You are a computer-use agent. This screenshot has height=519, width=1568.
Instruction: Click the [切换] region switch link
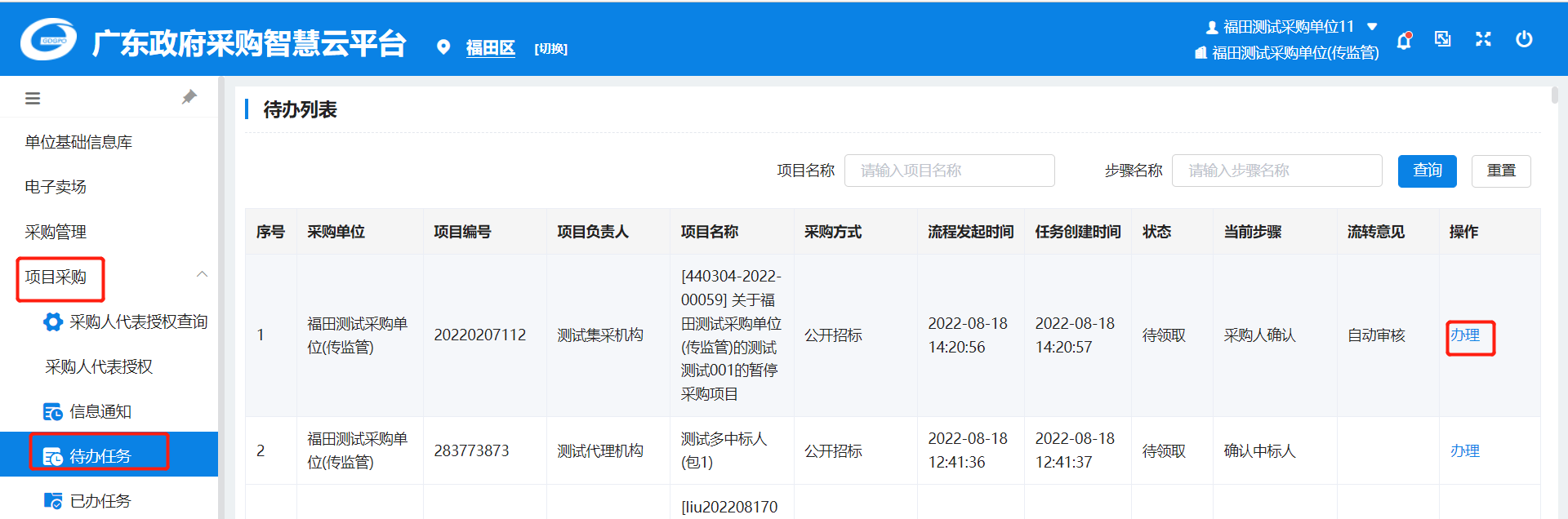coord(550,49)
